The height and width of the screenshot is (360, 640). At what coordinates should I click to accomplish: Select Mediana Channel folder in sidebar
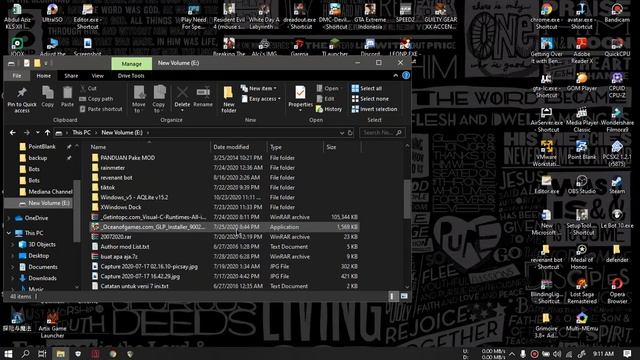pyautogui.click(x=46, y=192)
